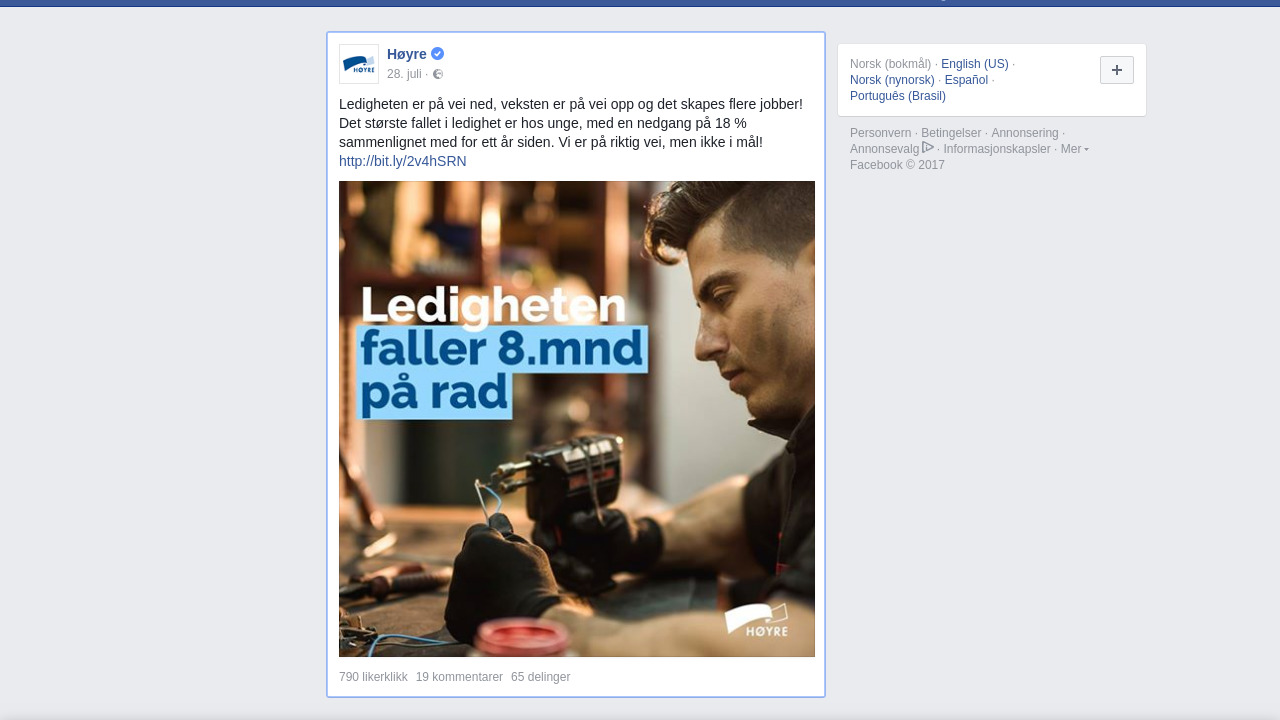
Task: Click the blue verified badge next to Høyre
Action: 438,54
